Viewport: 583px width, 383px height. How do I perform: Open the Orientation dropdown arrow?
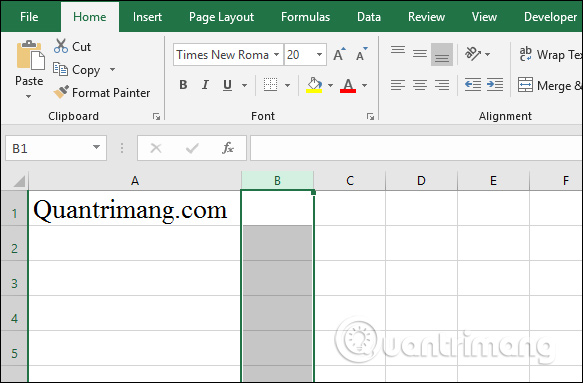487,55
